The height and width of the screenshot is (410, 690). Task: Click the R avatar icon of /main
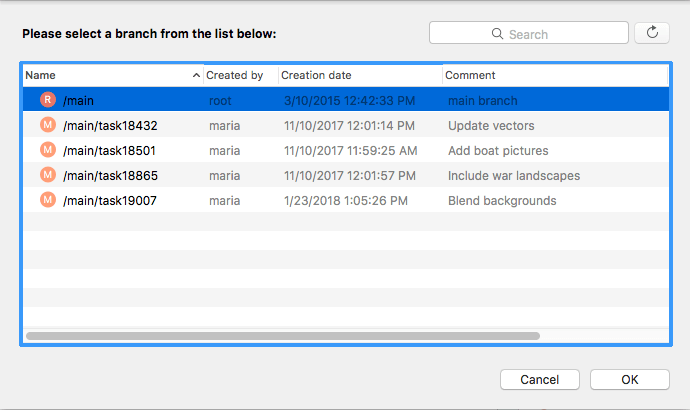coord(48,100)
